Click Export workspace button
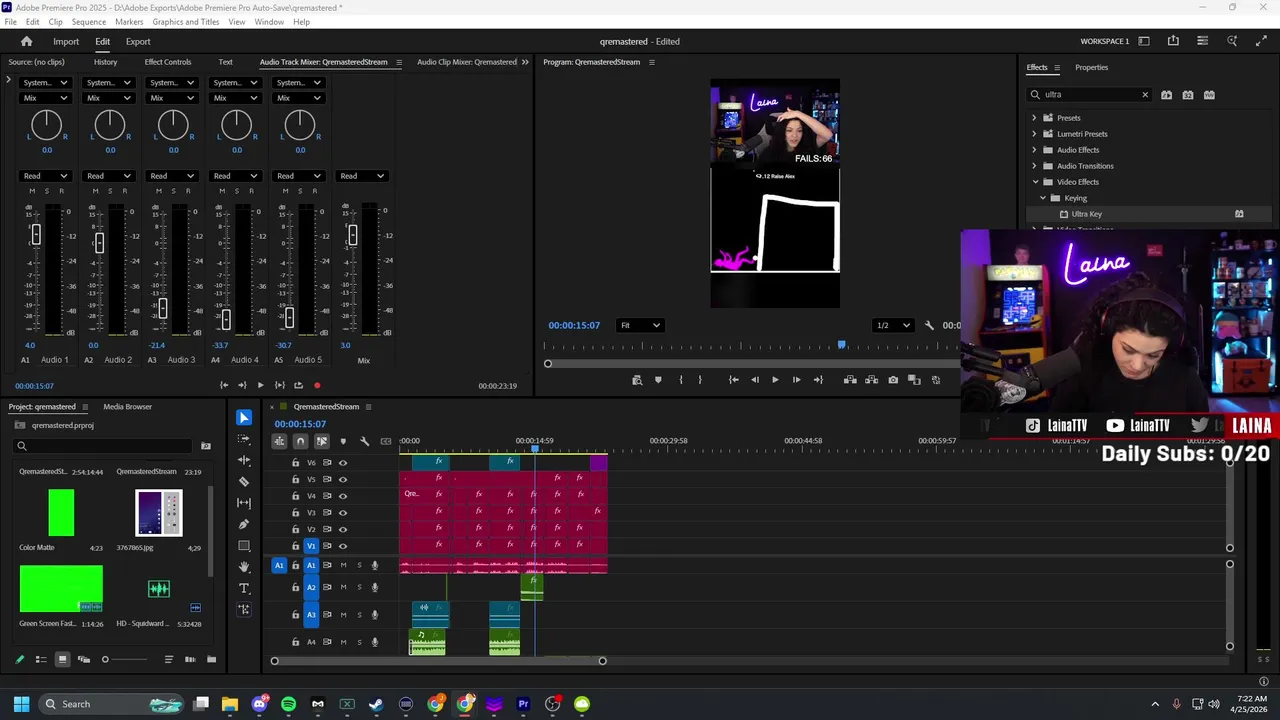 tap(138, 41)
